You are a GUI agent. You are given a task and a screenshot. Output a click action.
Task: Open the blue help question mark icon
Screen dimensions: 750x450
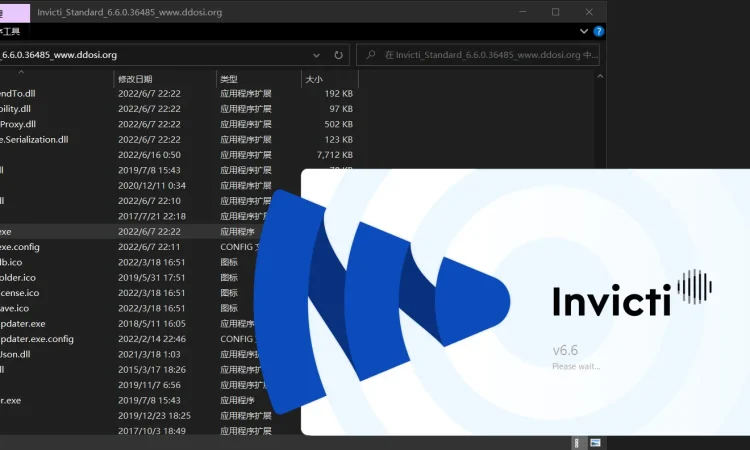(x=598, y=32)
